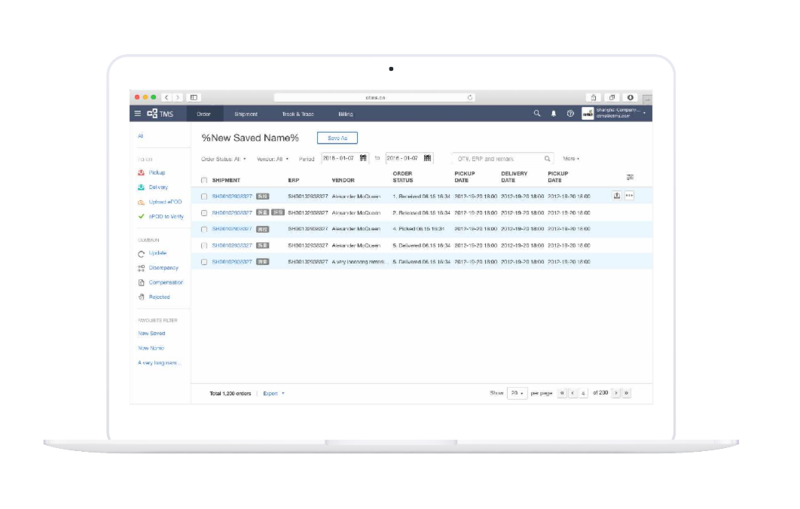Expand the Vendor filter dropdown
This screenshot has width=800, height=509.
(x=273, y=158)
